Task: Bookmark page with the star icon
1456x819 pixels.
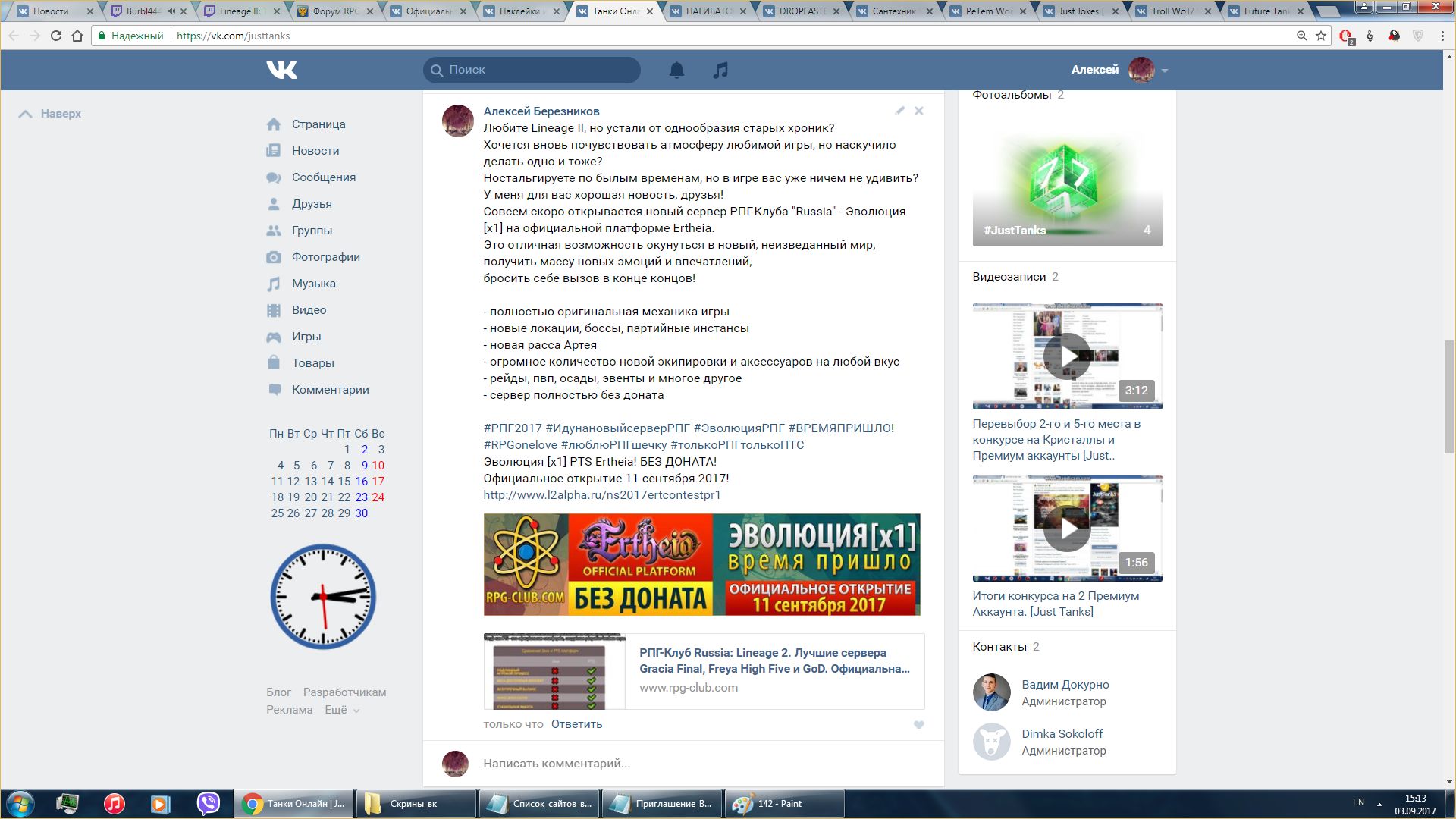Action: (1321, 36)
